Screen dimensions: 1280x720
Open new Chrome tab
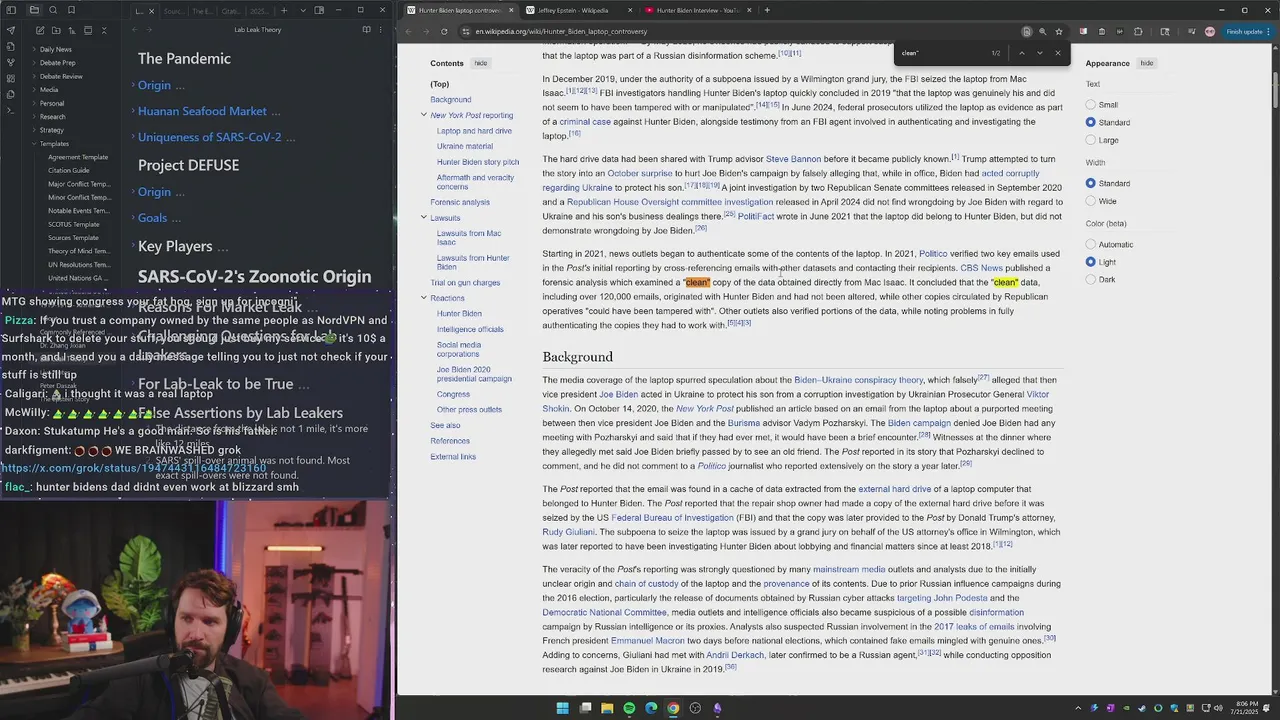click(767, 10)
